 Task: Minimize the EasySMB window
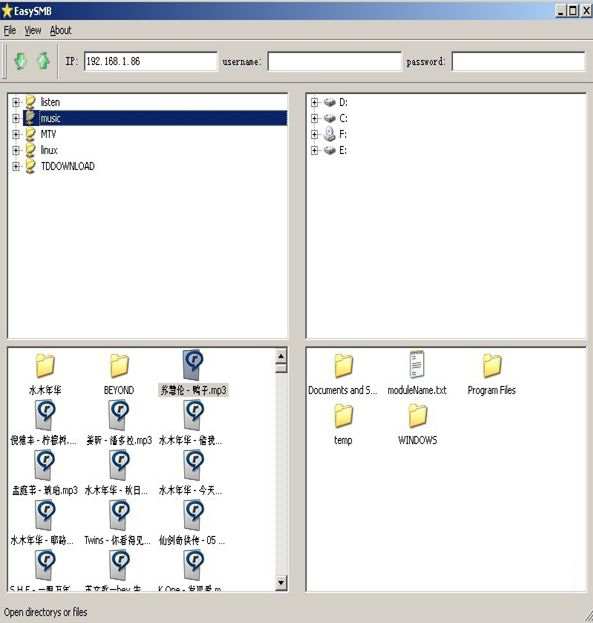[x=560, y=11]
